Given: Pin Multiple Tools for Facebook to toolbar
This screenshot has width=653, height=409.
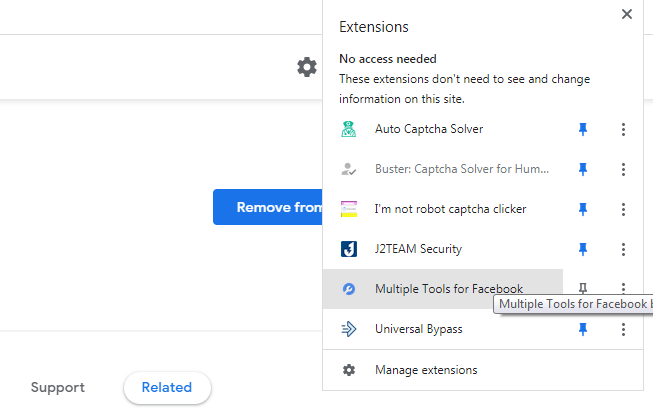Looking at the screenshot, I should pos(583,288).
